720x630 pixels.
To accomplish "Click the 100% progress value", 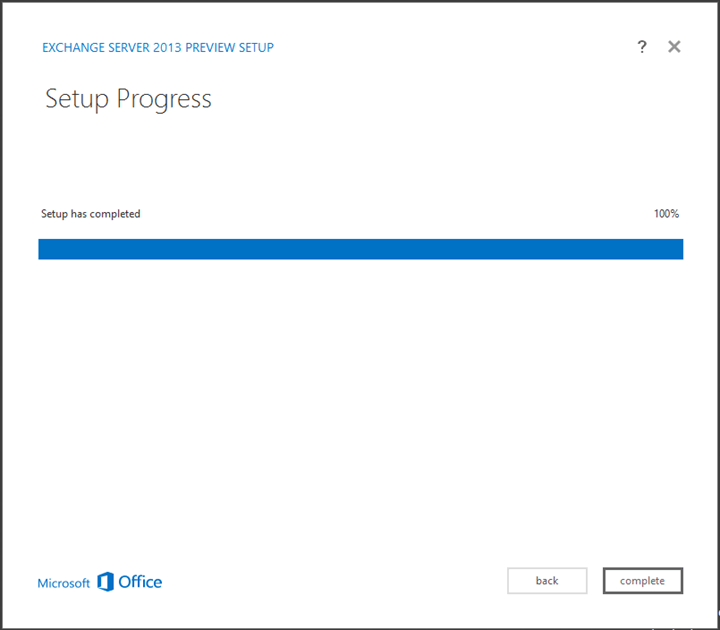I will click(x=666, y=214).
